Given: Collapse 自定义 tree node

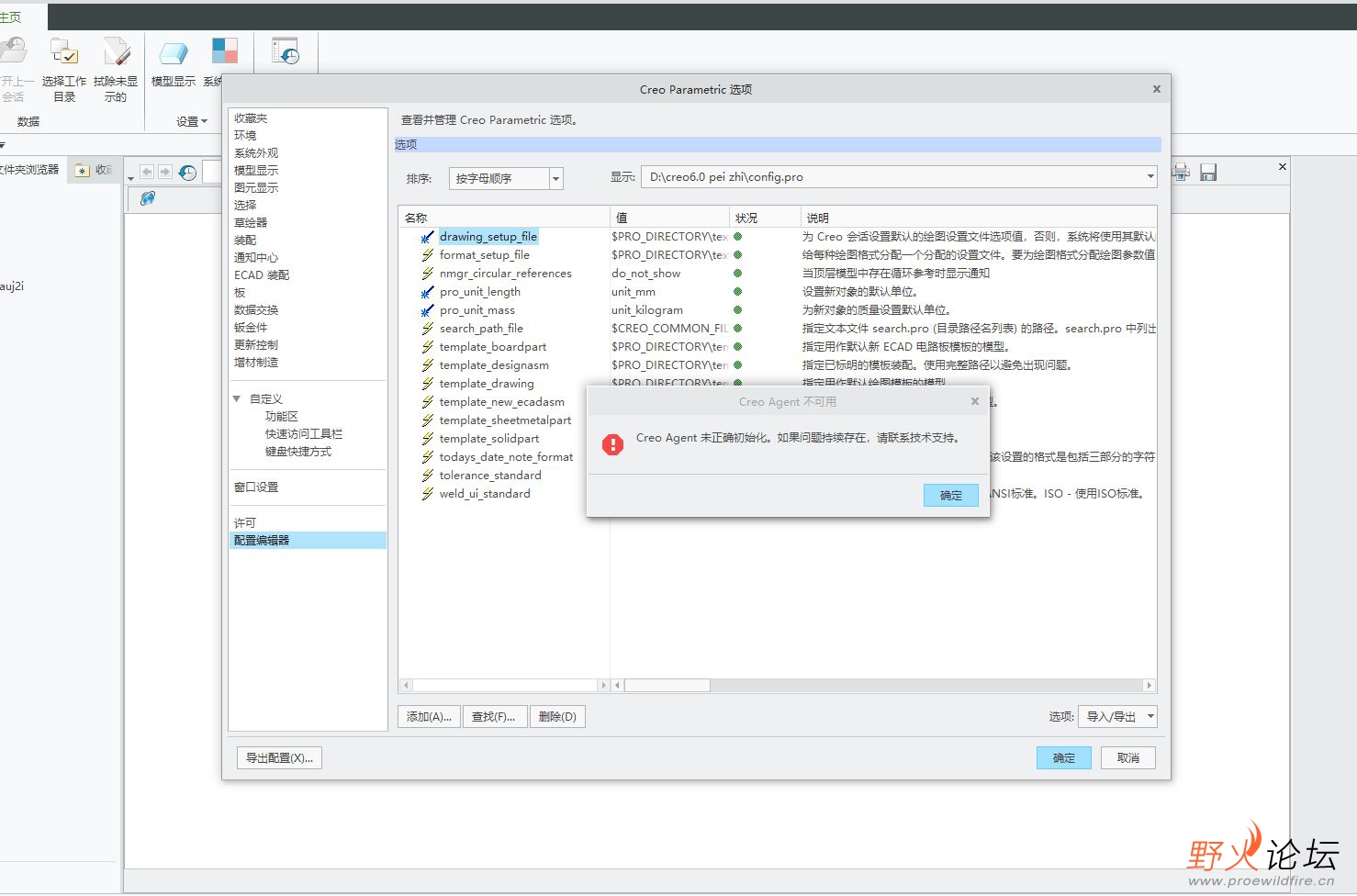Looking at the screenshot, I should [x=237, y=398].
